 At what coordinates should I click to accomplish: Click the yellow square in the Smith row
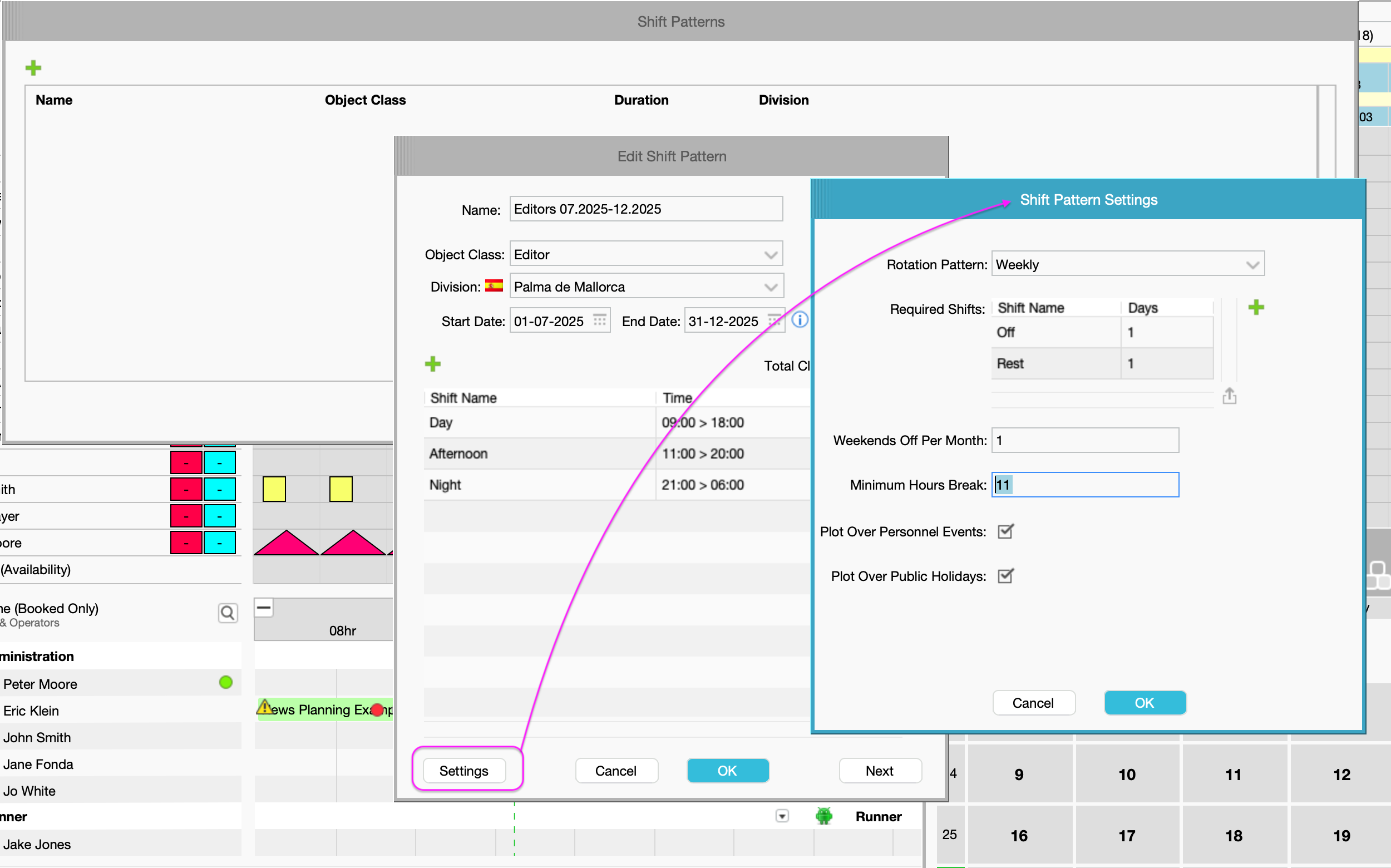tap(274, 489)
